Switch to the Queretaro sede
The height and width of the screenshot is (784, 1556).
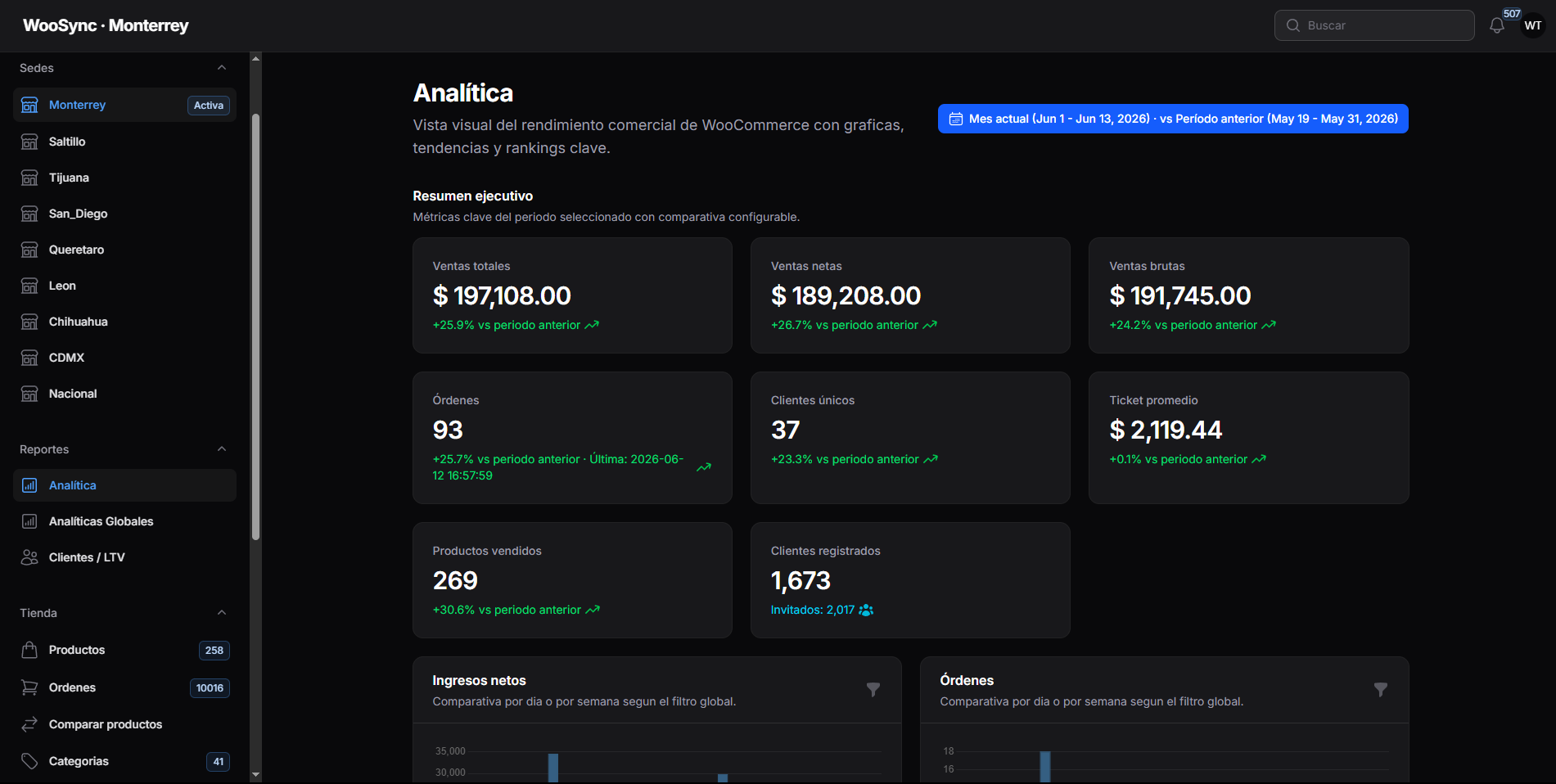124,250
